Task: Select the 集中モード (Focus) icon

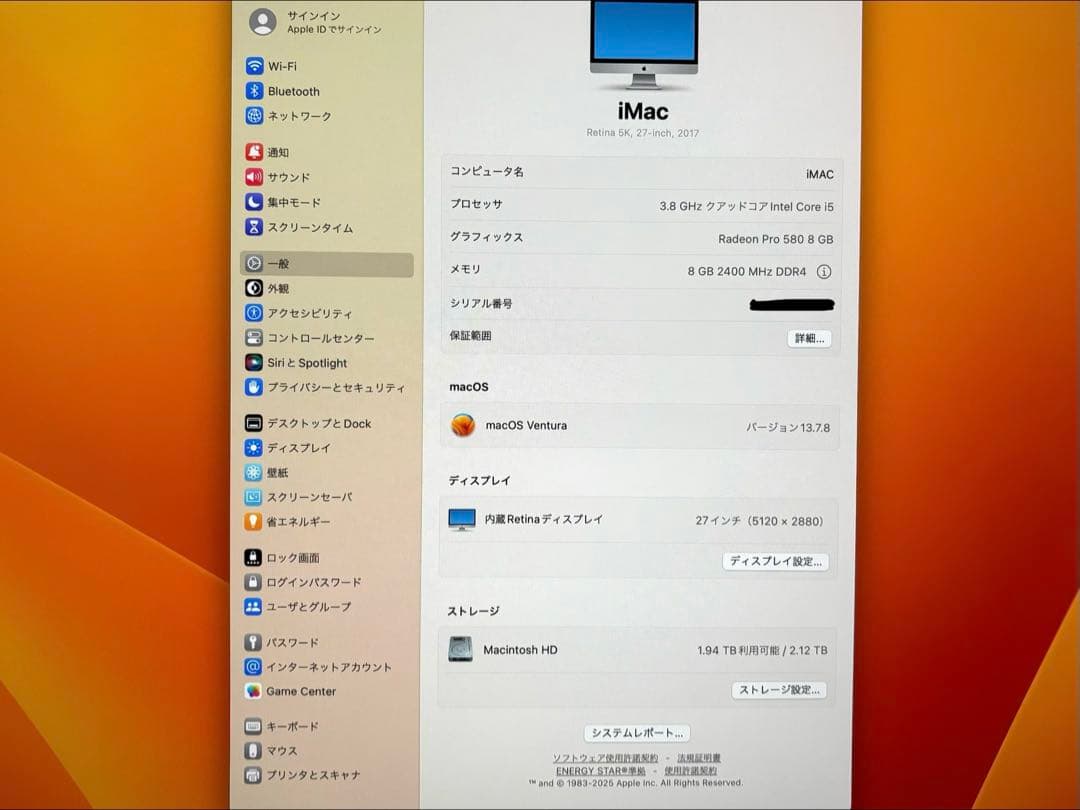Action: pyautogui.click(x=292, y=202)
